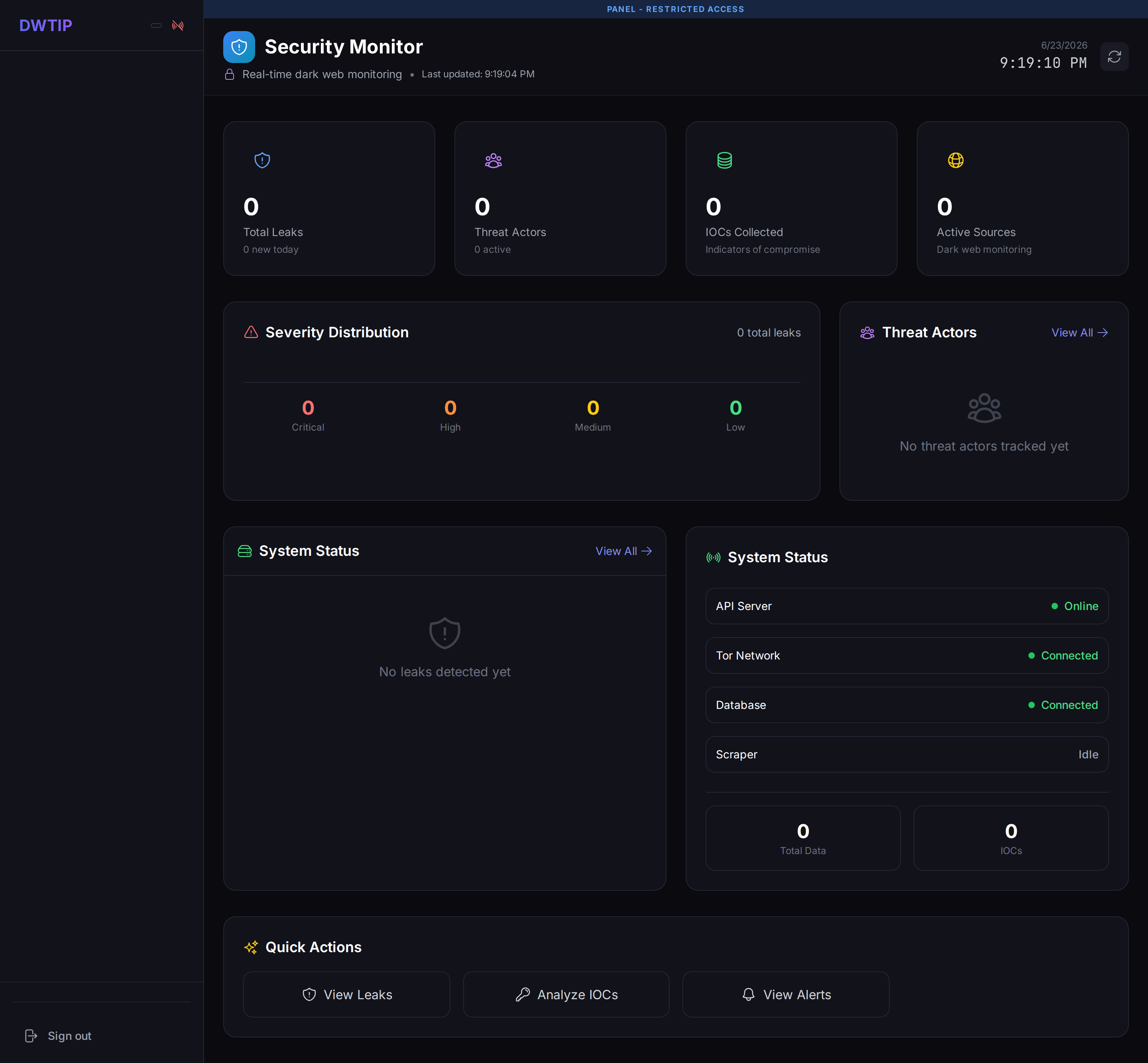This screenshot has width=1148, height=1063.
Task: Click the '0 active' text on Threat Actors card
Action: pos(492,250)
